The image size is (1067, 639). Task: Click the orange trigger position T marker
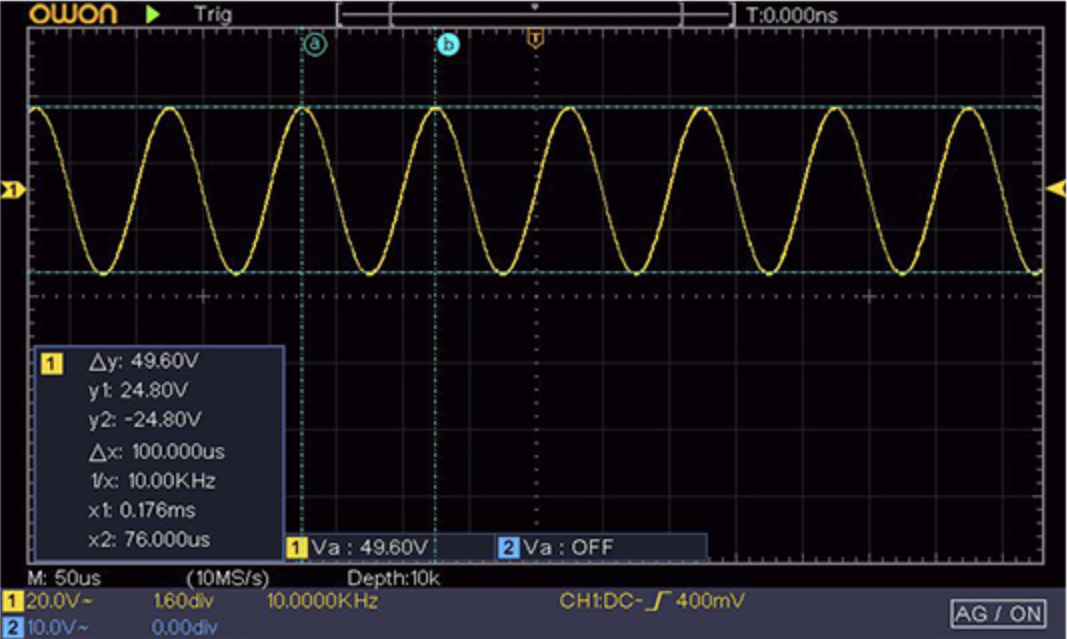[x=536, y=40]
